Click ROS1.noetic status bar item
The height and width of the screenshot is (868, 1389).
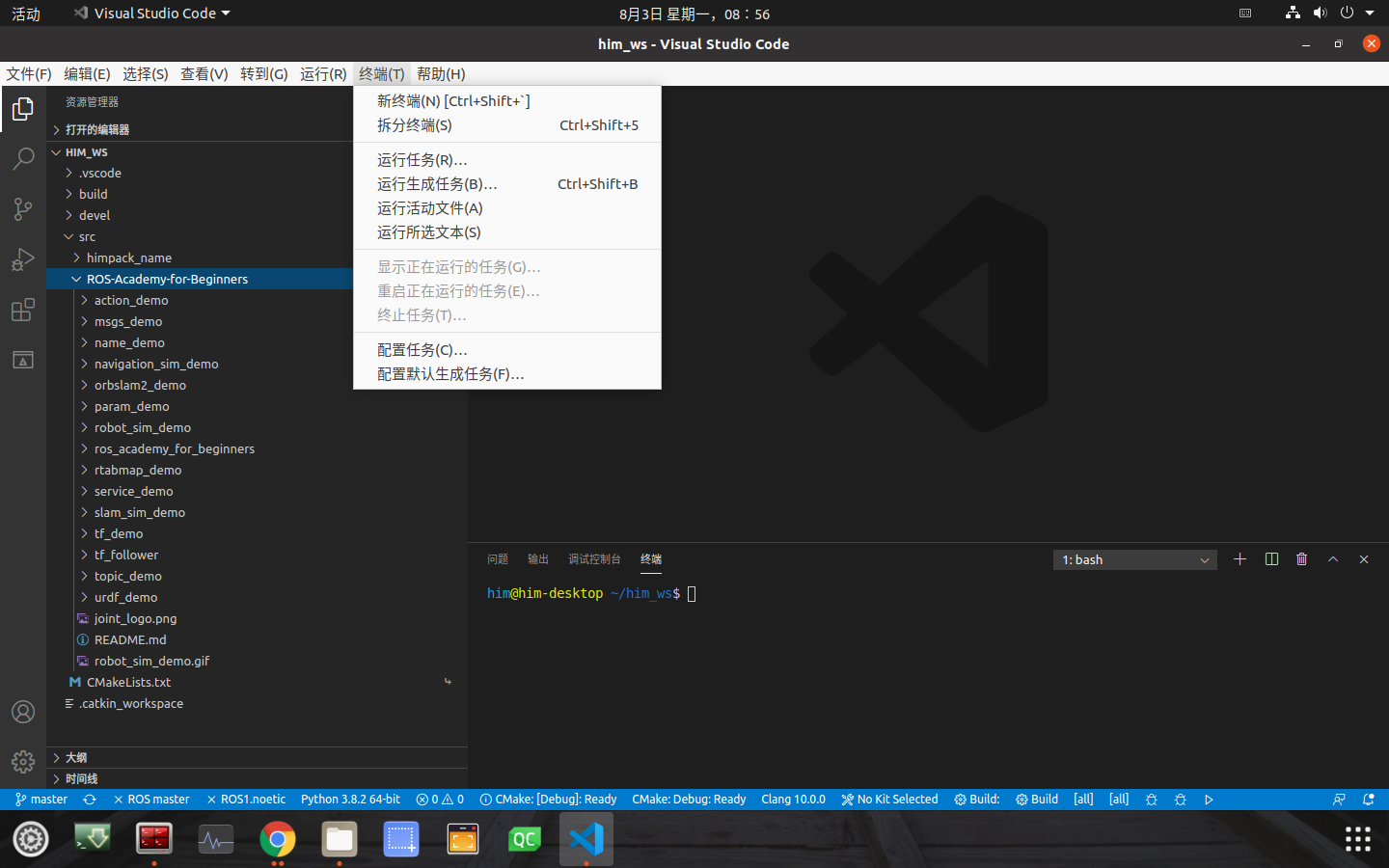pos(246,800)
